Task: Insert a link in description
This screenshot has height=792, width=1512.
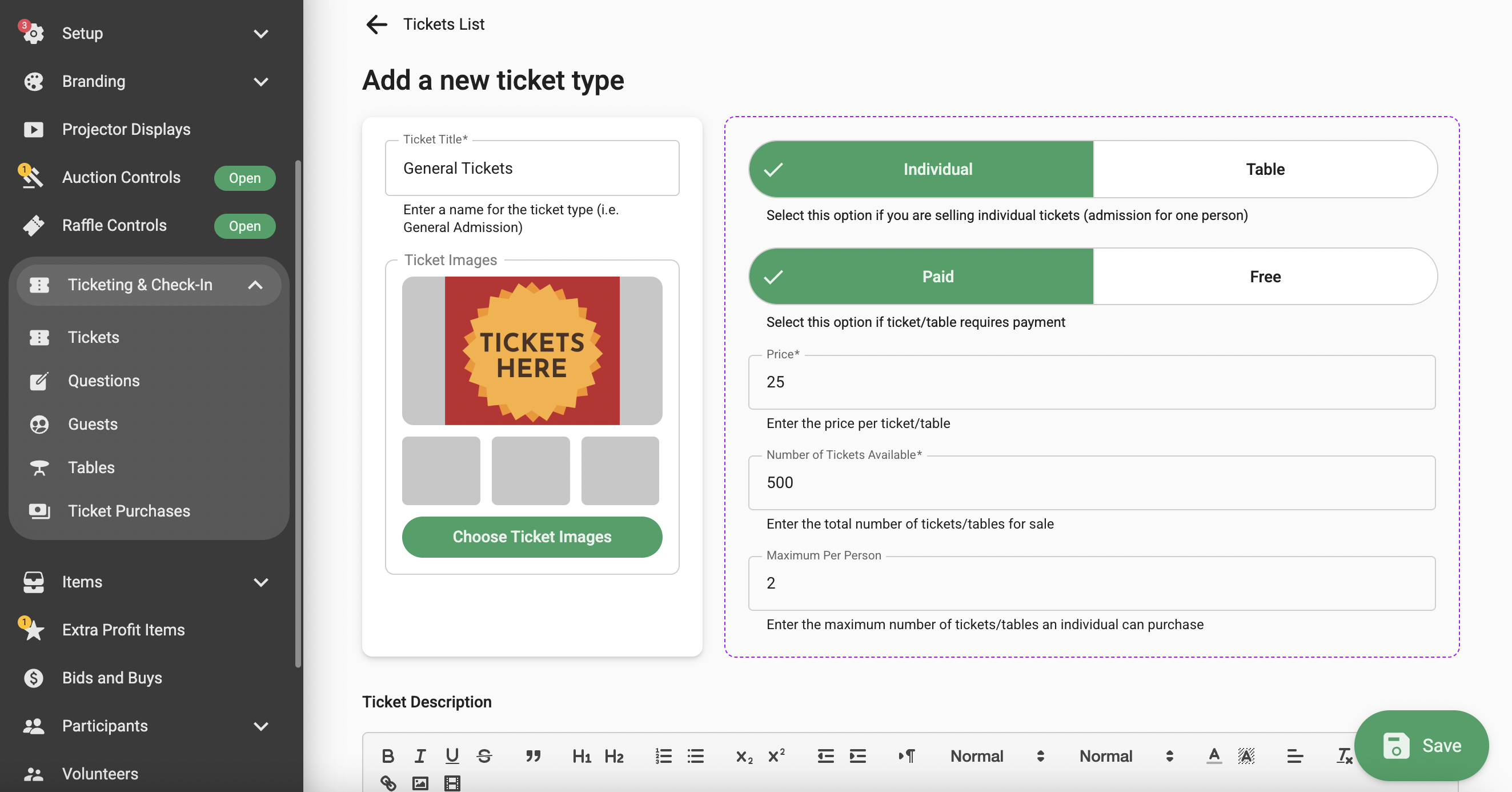Action: click(x=388, y=783)
